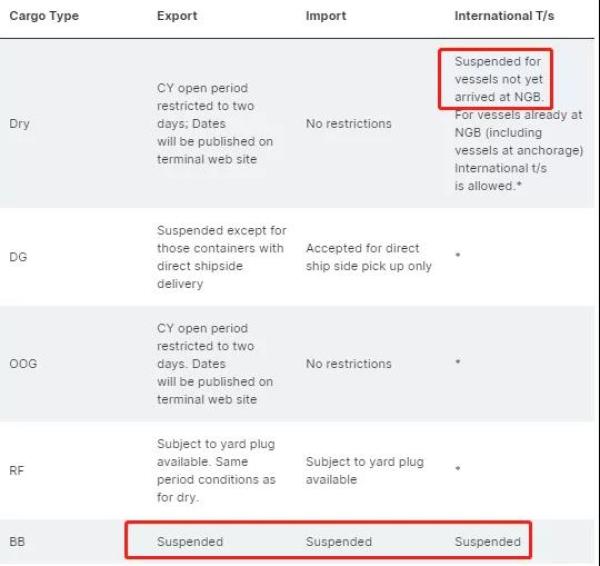
Task: Click the Export column header
Action: click(x=176, y=17)
